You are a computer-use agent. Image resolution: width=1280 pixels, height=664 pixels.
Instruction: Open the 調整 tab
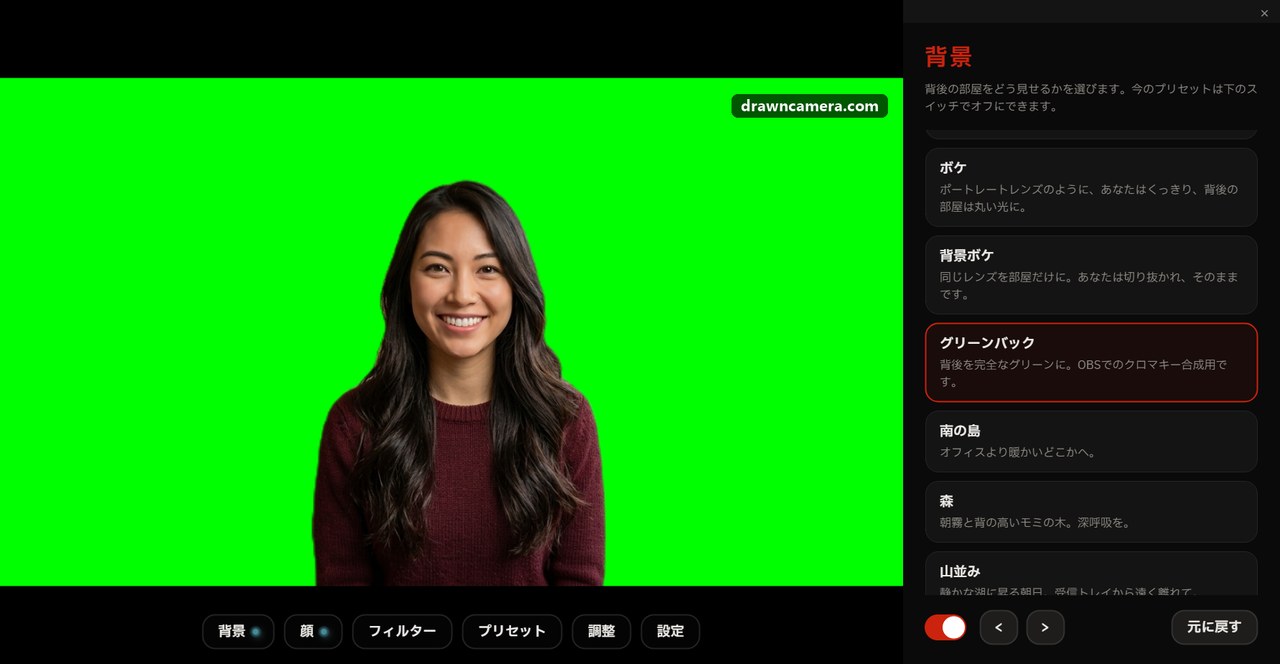point(601,631)
